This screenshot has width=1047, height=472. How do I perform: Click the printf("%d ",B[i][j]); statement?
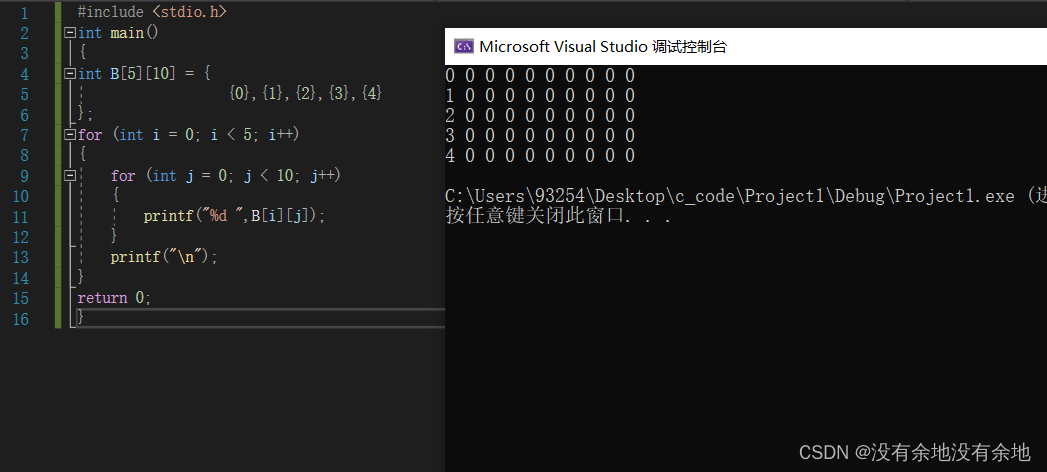pos(234,216)
